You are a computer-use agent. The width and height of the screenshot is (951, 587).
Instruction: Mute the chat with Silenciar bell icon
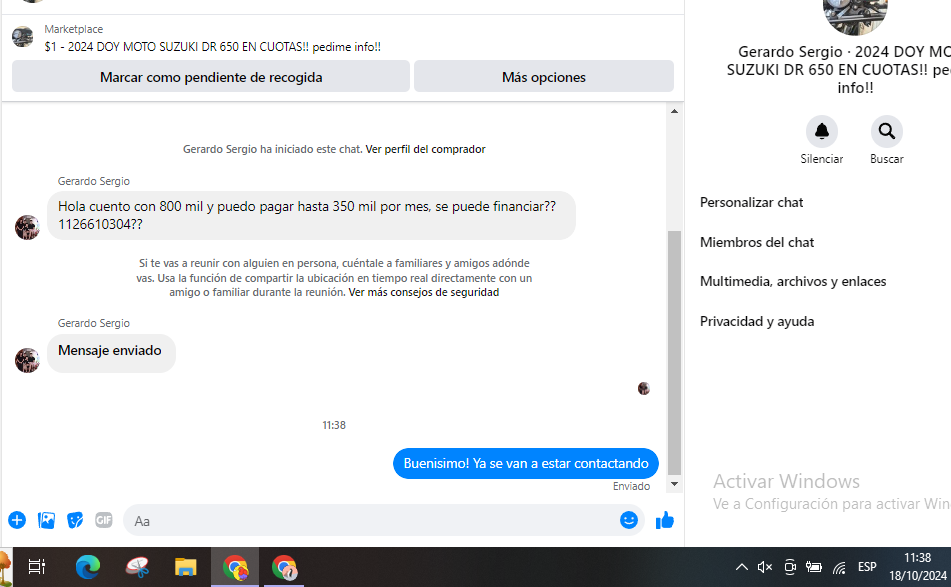(822, 131)
